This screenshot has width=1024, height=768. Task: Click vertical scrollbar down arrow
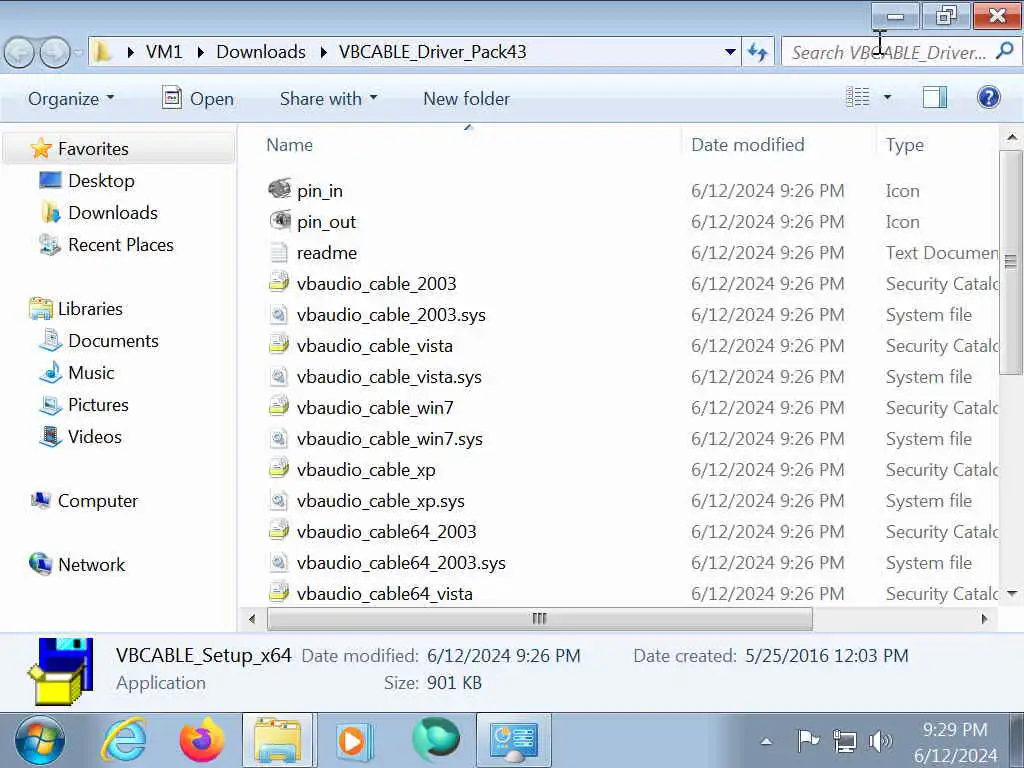1012,593
